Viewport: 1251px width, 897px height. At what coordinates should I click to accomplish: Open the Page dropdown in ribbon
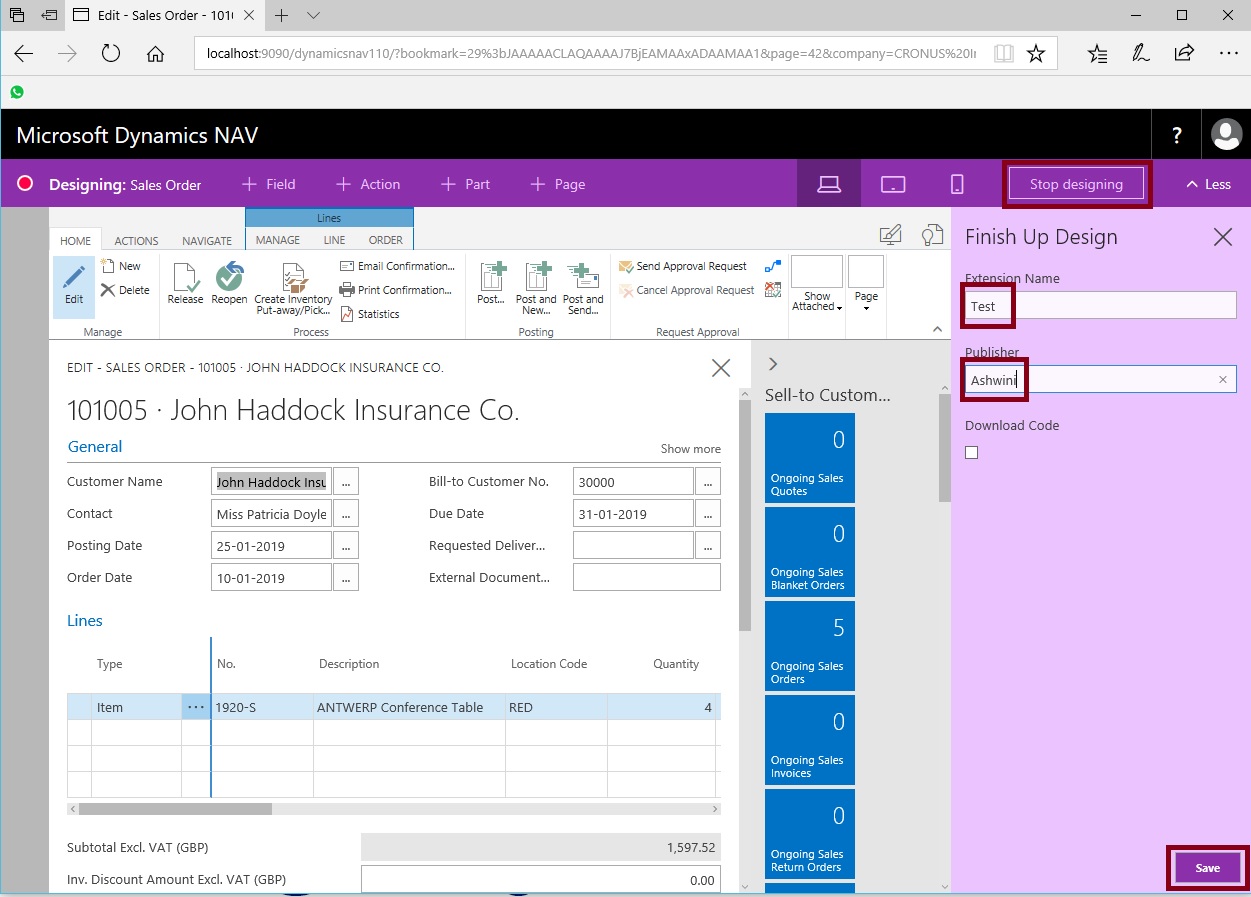(866, 286)
